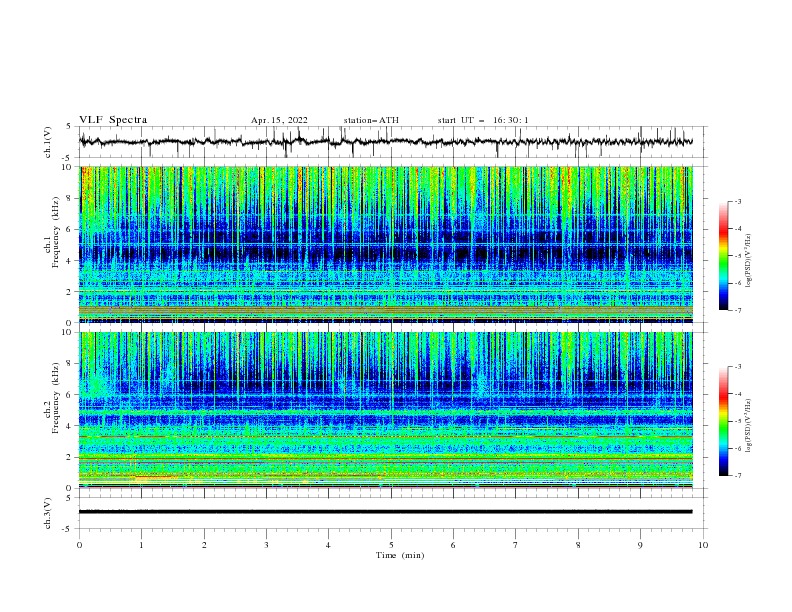Click the "Time (min)" axis label
The image size is (792, 612).
pos(400,555)
